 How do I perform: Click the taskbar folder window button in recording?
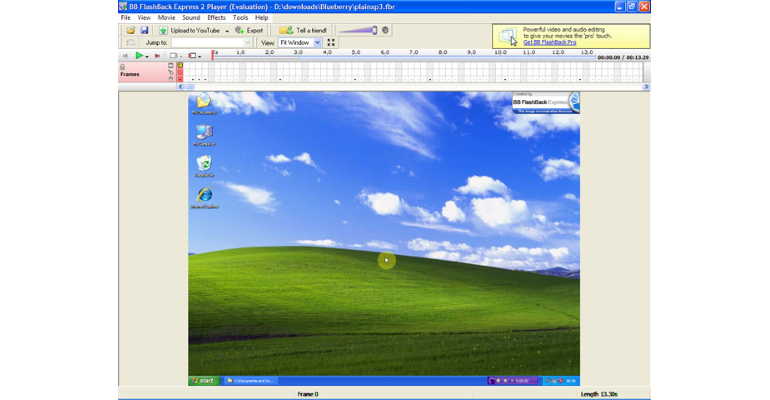(x=250, y=380)
